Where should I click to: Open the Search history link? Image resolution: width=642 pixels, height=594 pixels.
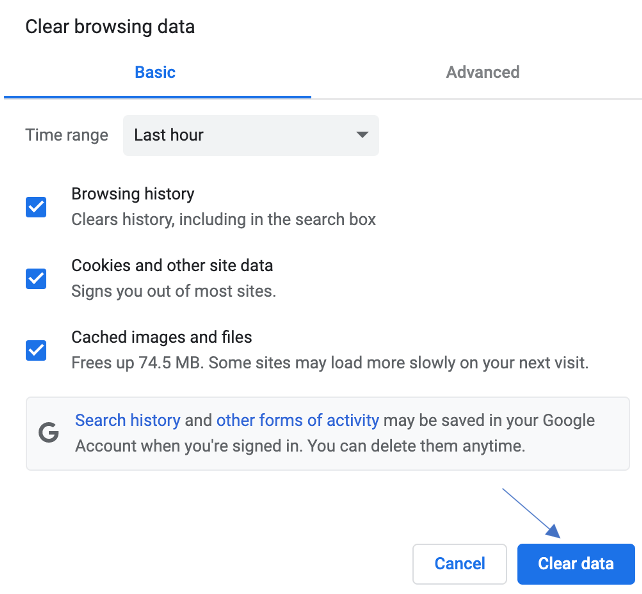tap(128, 420)
